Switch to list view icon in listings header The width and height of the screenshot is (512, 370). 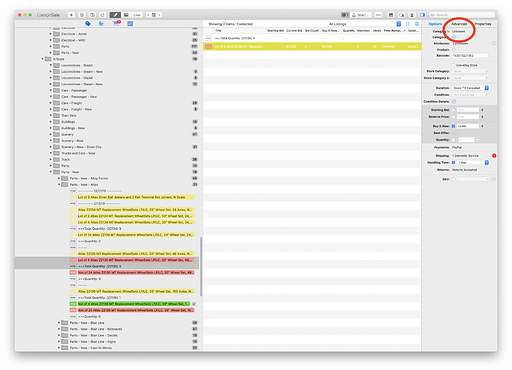pyautogui.click(x=417, y=24)
